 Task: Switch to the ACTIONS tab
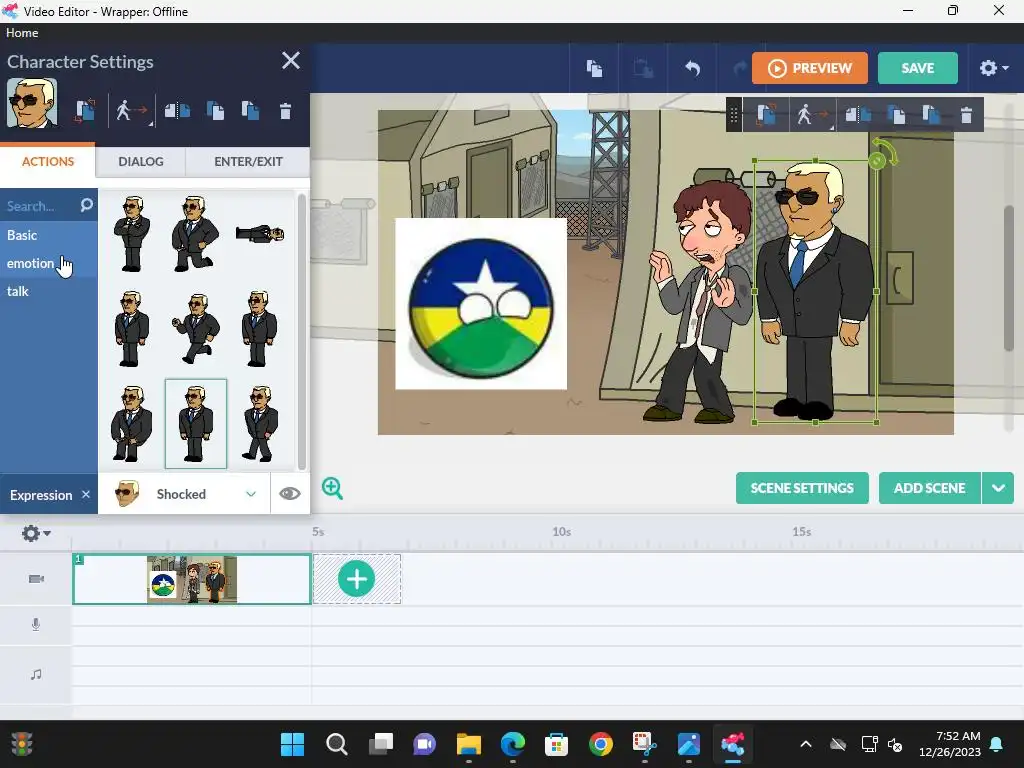pos(48,161)
